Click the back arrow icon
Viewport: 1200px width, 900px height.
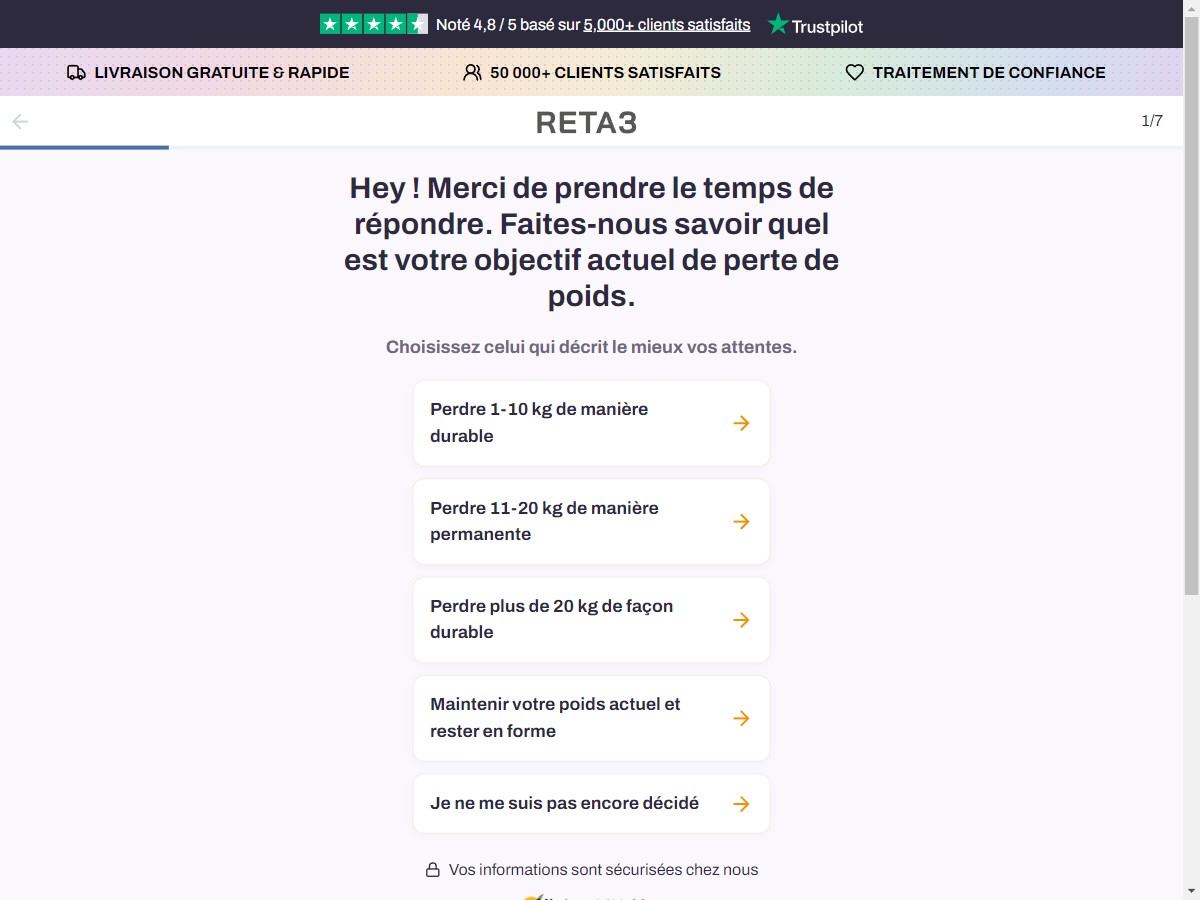(20, 122)
